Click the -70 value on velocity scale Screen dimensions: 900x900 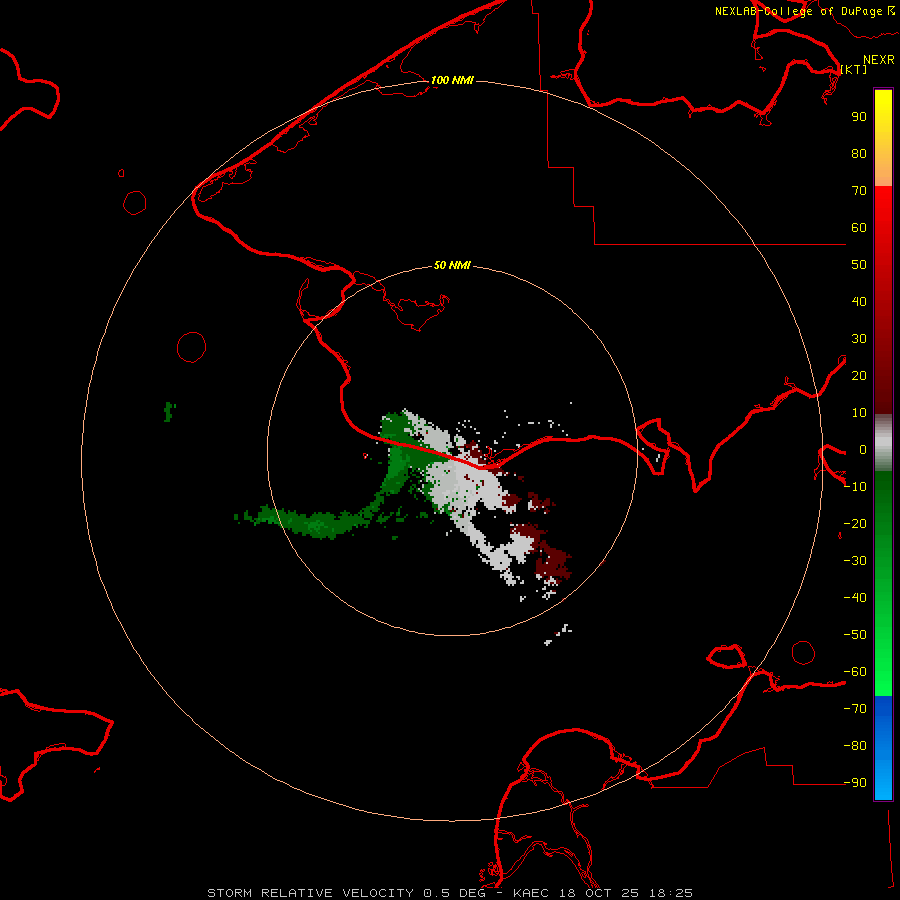click(855, 708)
